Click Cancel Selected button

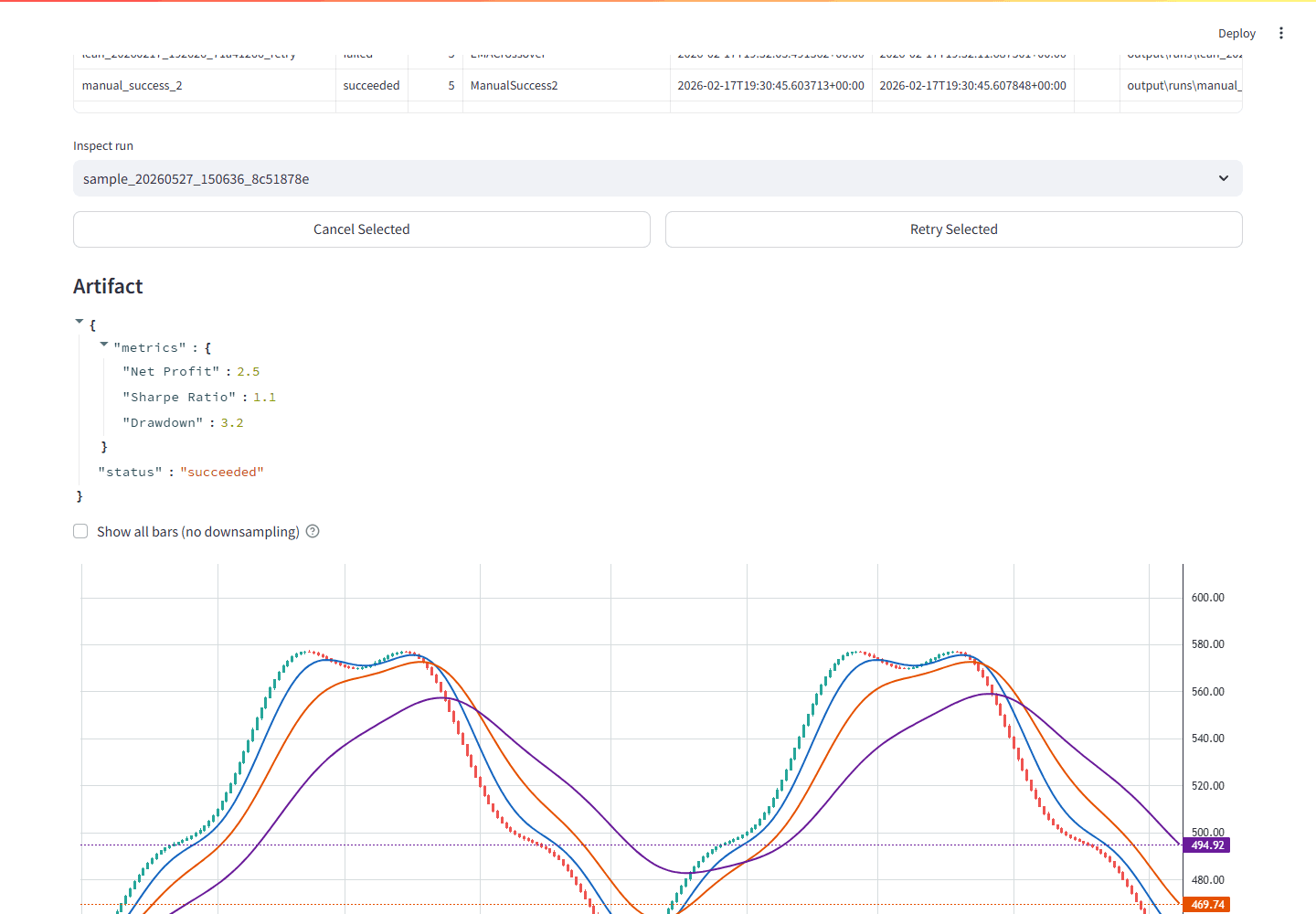[362, 229]
